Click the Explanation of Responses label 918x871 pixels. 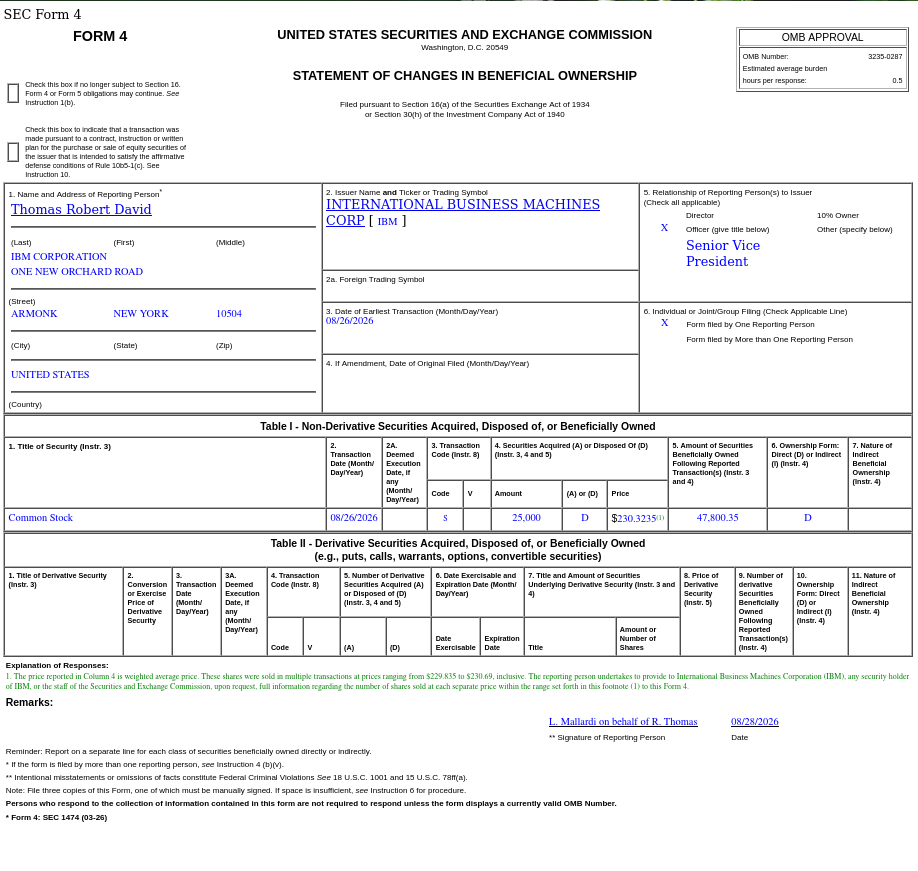(57, 666)
